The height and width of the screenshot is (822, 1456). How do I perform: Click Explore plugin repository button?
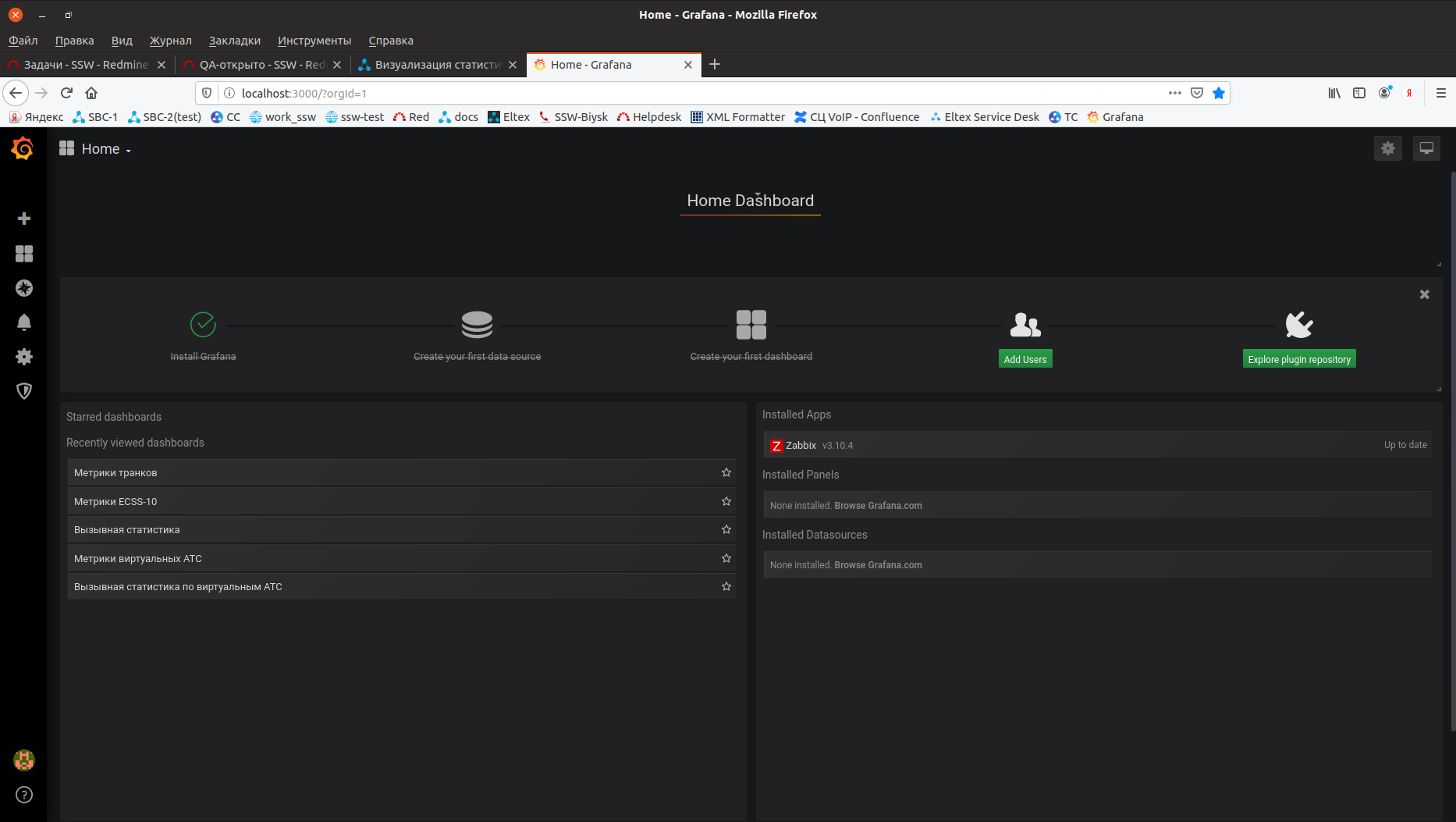[1299, 359]
